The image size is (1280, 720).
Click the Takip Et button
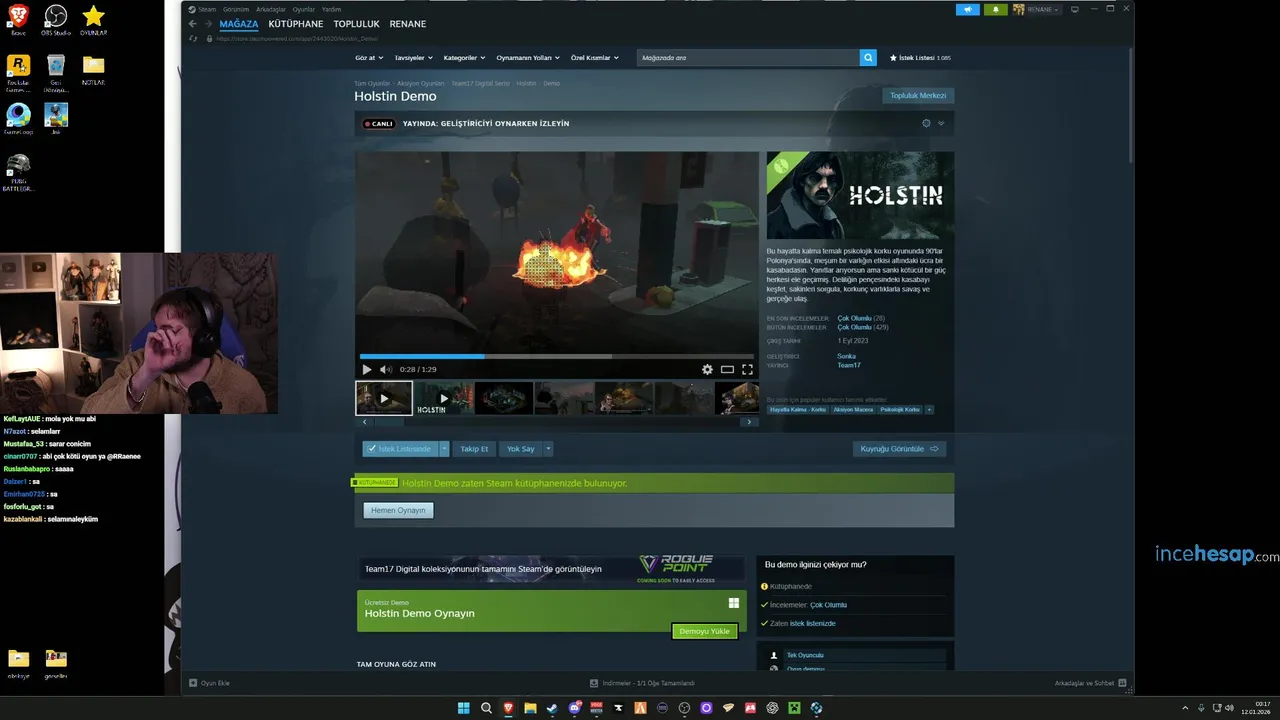474,449
